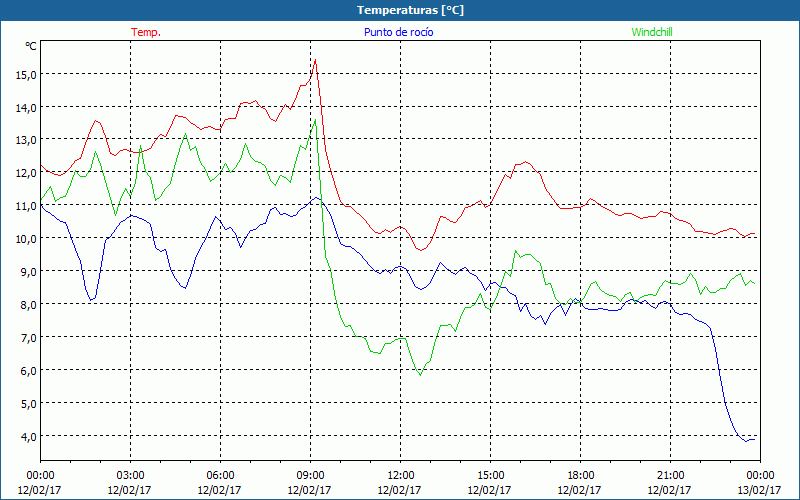This screenshot has width=800, height=500.
Task: Click the '8,0' y-axis value
Action: tap(29, 305)
